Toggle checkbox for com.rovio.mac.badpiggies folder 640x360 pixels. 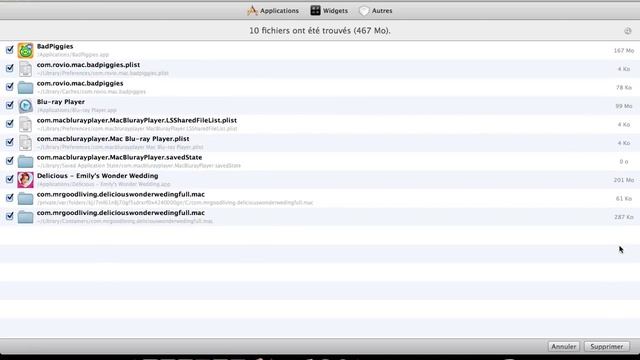10,87
